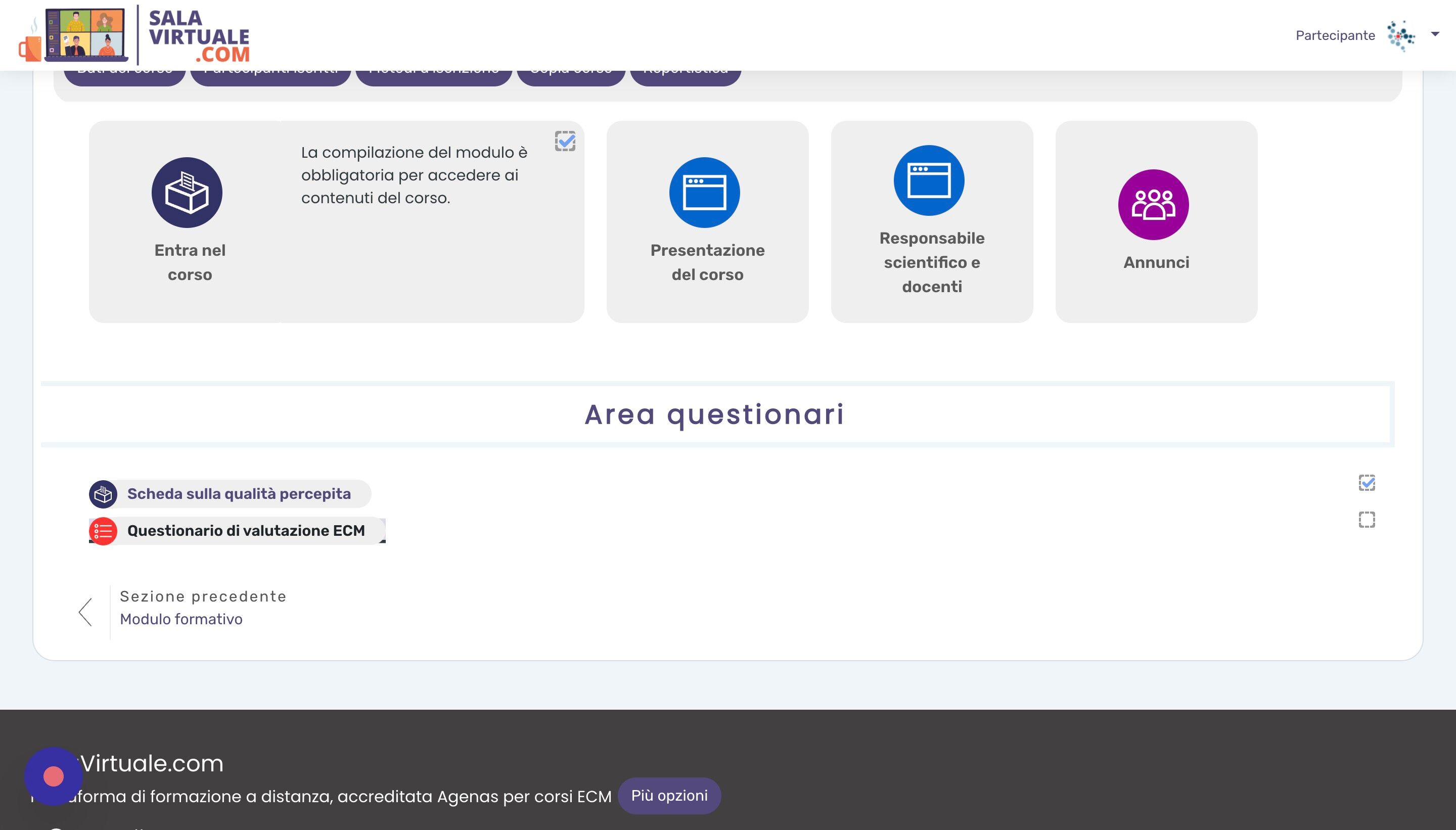
Task: Click the Partecipante user name
Action: pos(1335,35)
